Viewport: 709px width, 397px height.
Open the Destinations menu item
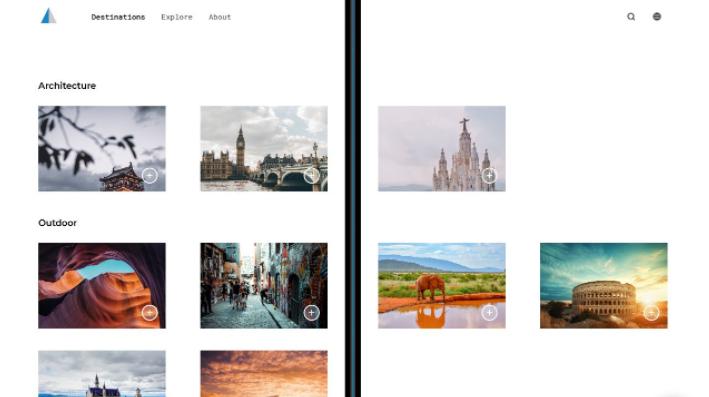click(118, 17)
